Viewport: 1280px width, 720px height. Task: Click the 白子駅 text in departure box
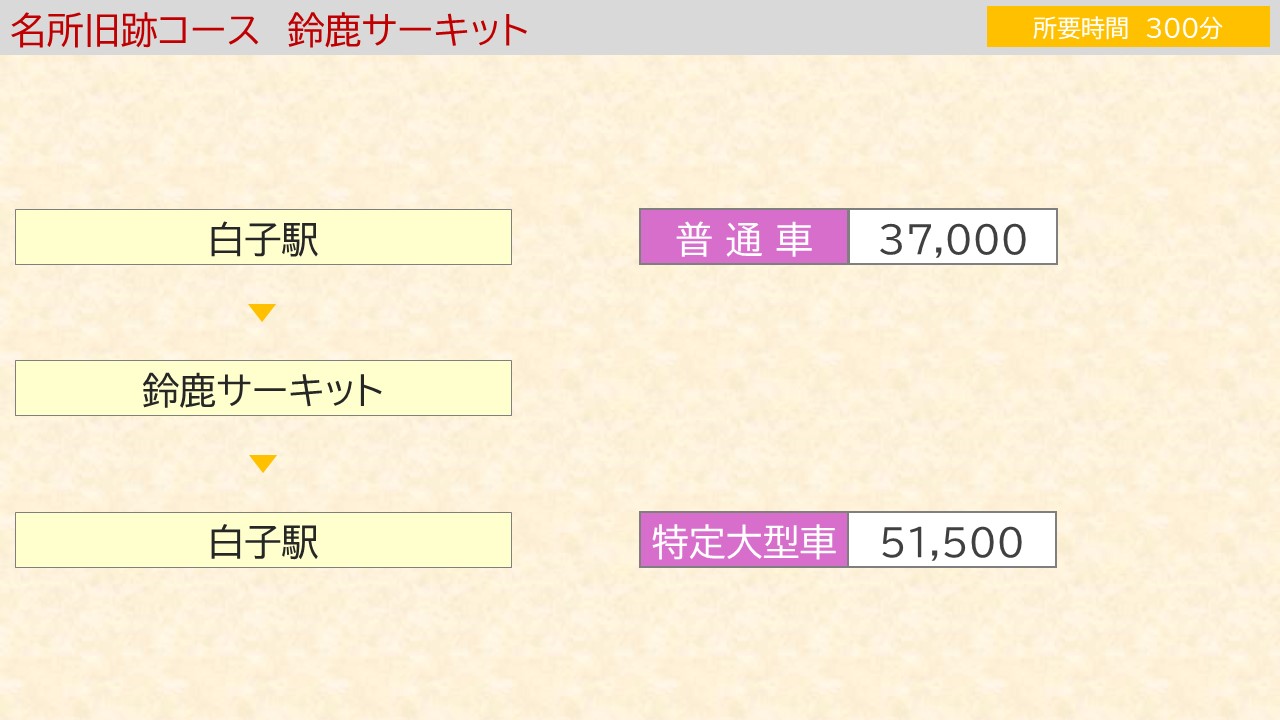[264, 239]
